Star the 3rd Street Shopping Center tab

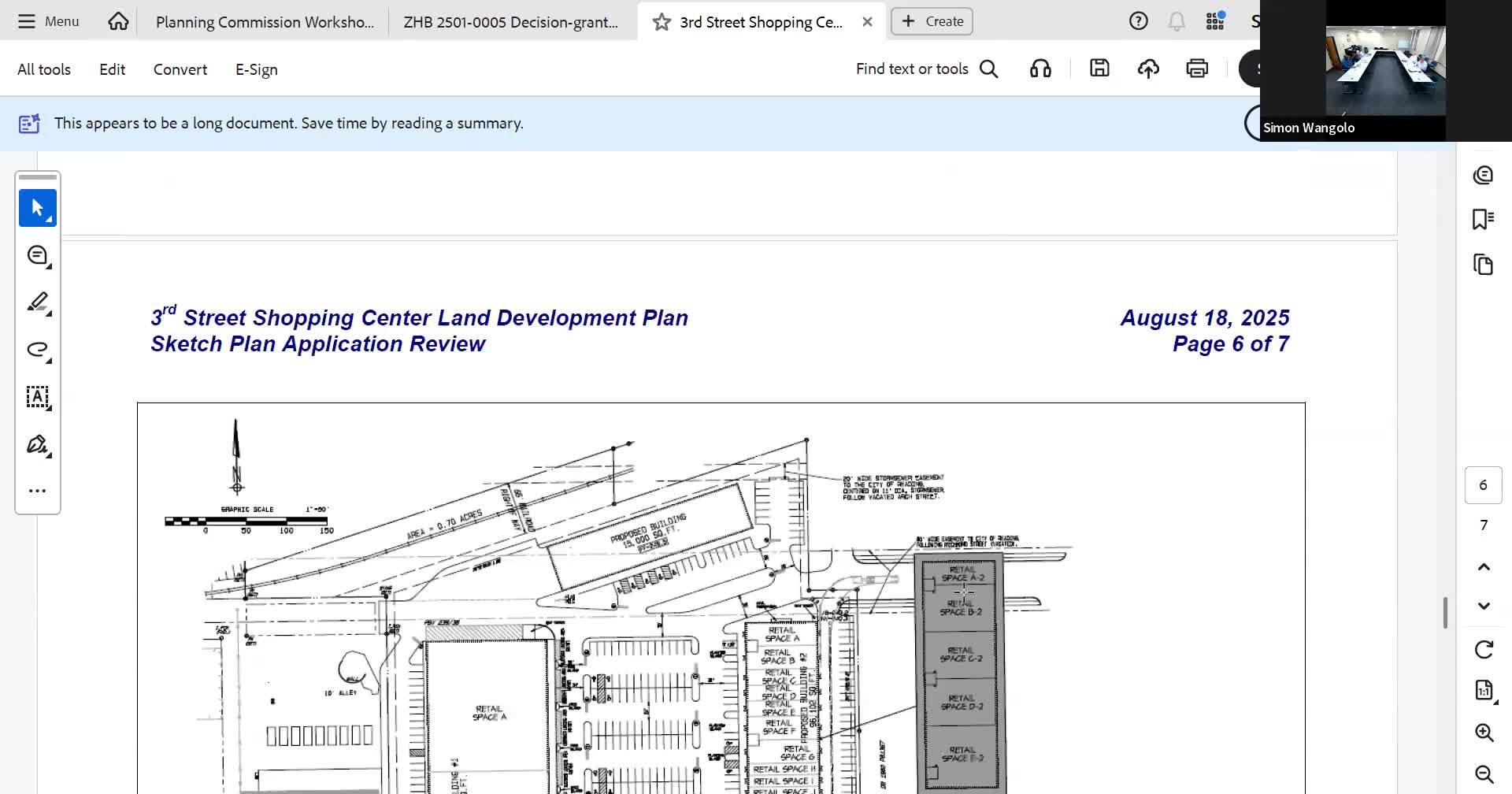pyautogui.click(x=661, y=22)
